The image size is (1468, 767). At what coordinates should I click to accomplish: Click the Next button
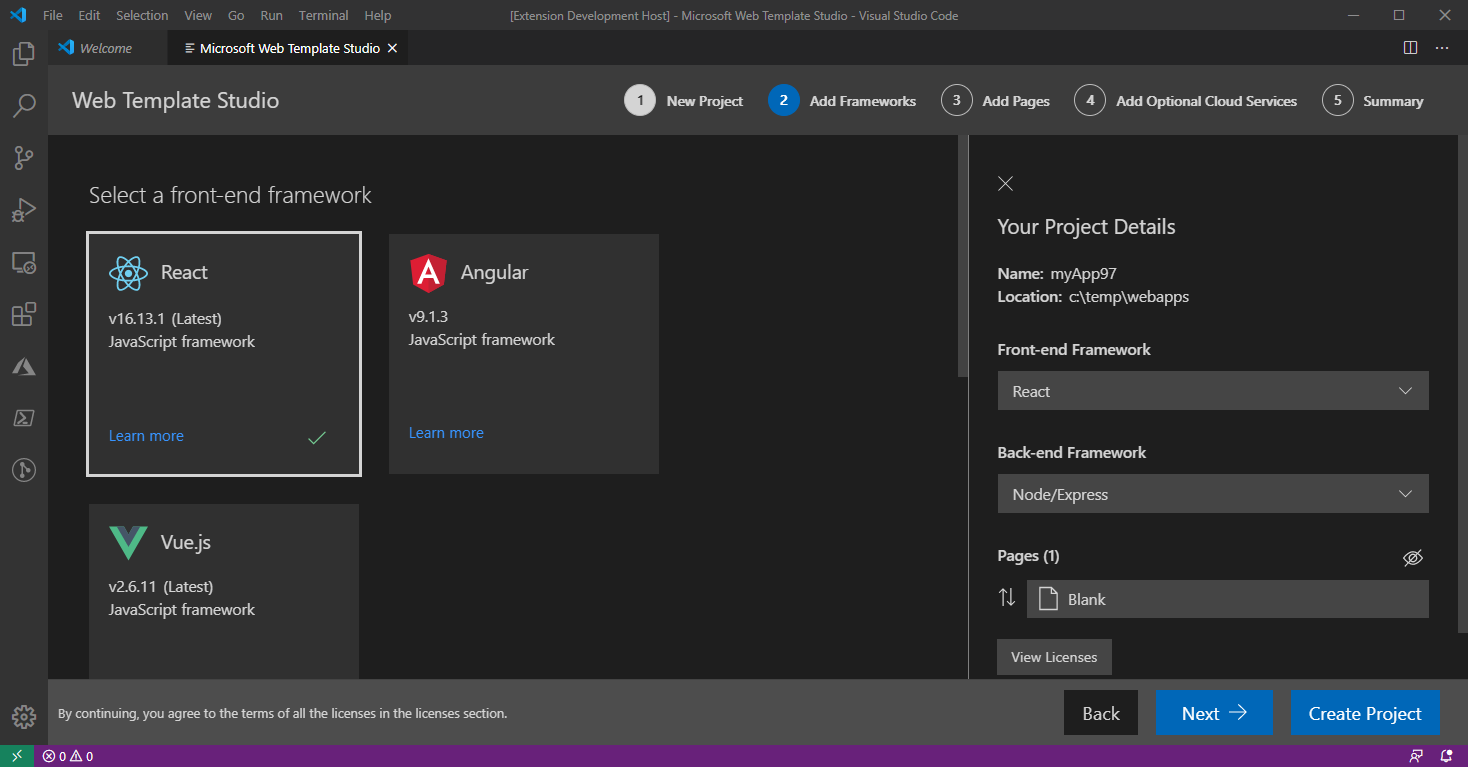tap(1214, 713)
